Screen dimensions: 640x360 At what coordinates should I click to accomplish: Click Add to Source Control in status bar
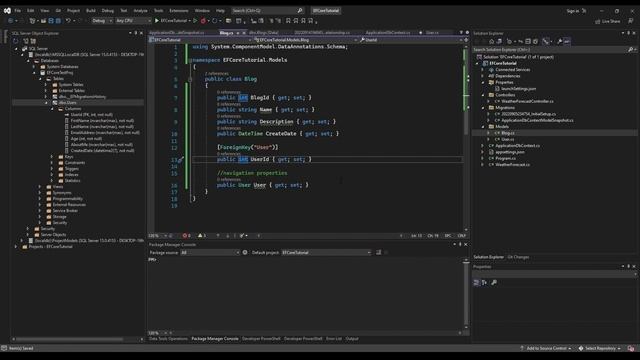tap(547, 349)
